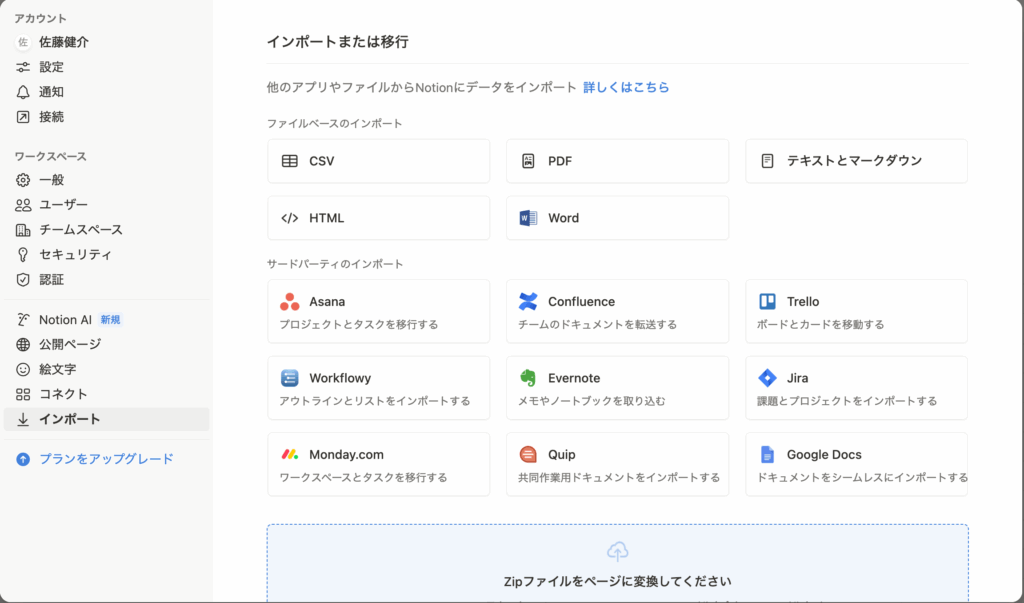Click the Google Docs icon
Viewport: 1024px width, 603px height.
767,454
